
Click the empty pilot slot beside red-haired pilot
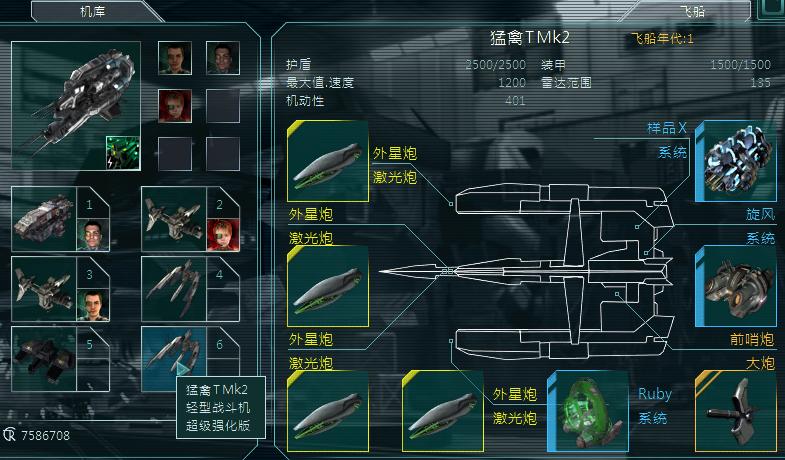(223, 106)
